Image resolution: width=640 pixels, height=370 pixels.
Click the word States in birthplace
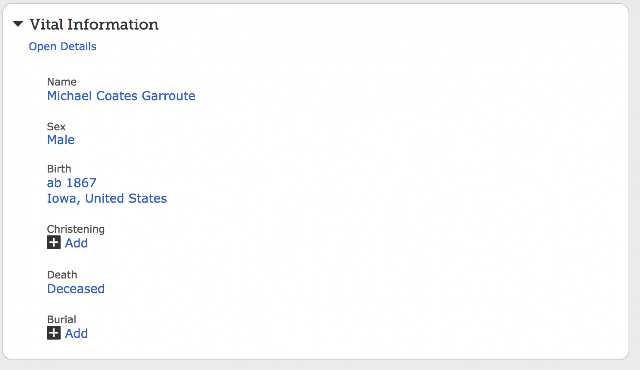[x=148, y=199]
